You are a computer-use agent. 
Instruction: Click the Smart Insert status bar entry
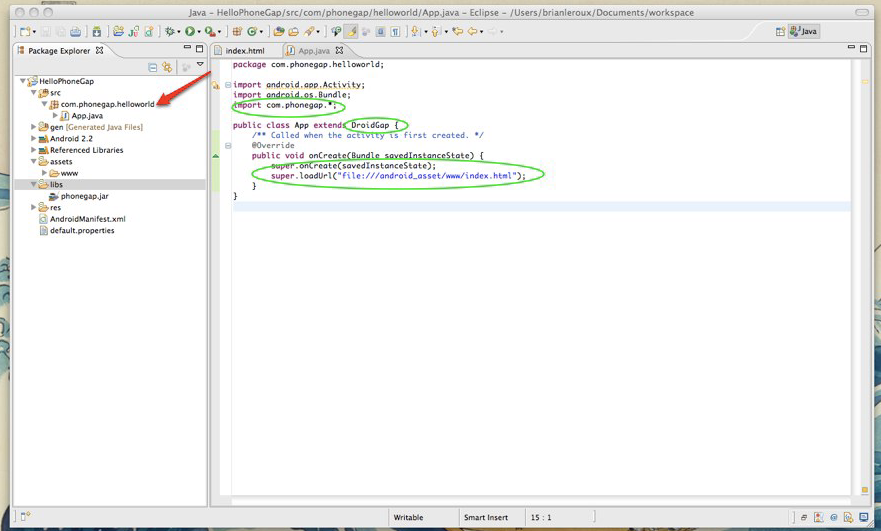click(x=486, y=518)
